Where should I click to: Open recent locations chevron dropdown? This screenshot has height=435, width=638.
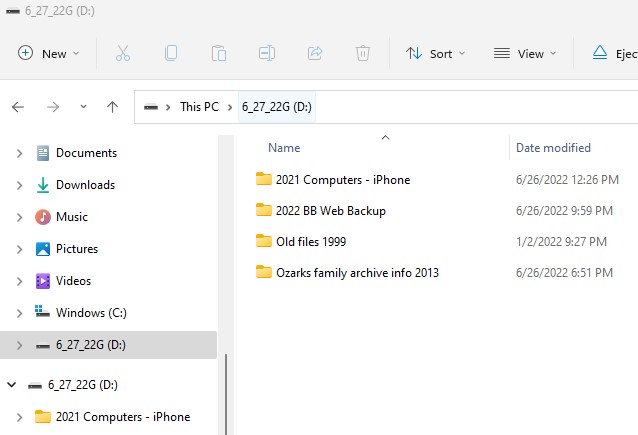83,107
